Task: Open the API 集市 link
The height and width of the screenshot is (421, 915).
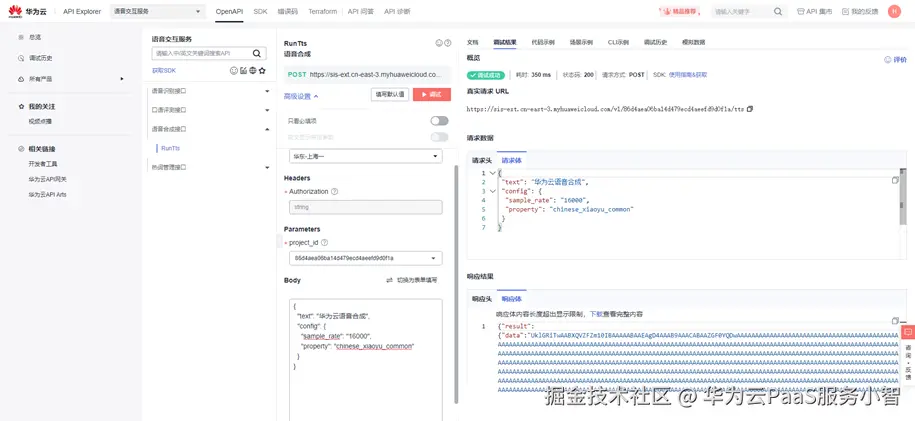Action: tap(815, 11)
